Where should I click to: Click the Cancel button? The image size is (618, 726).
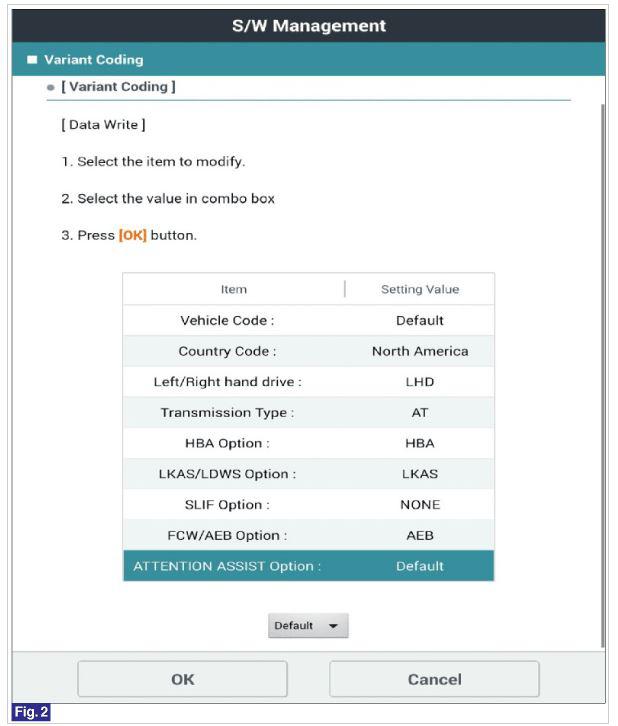point(434,679)
